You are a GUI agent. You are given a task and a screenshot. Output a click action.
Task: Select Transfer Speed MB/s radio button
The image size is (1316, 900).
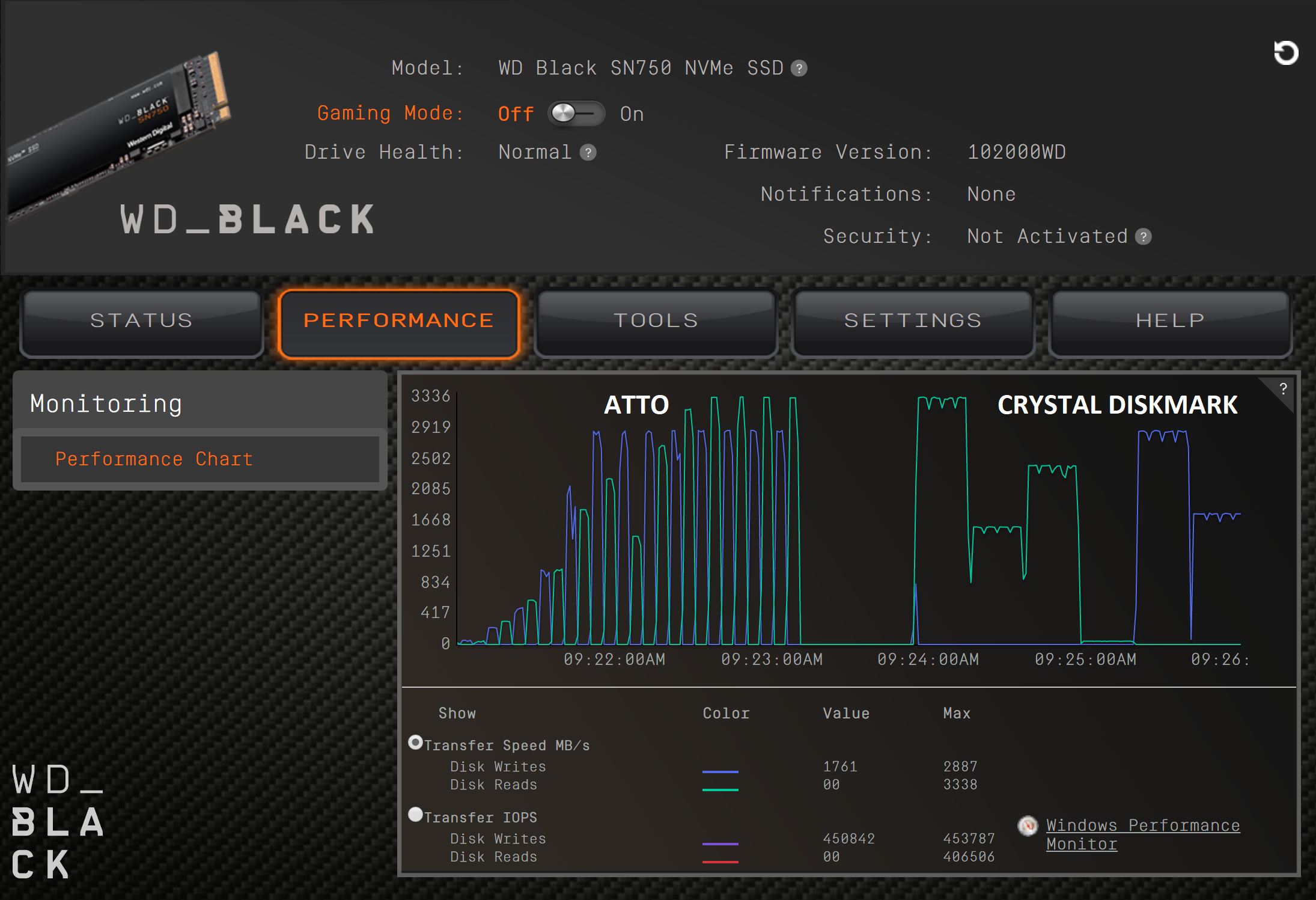415,742
